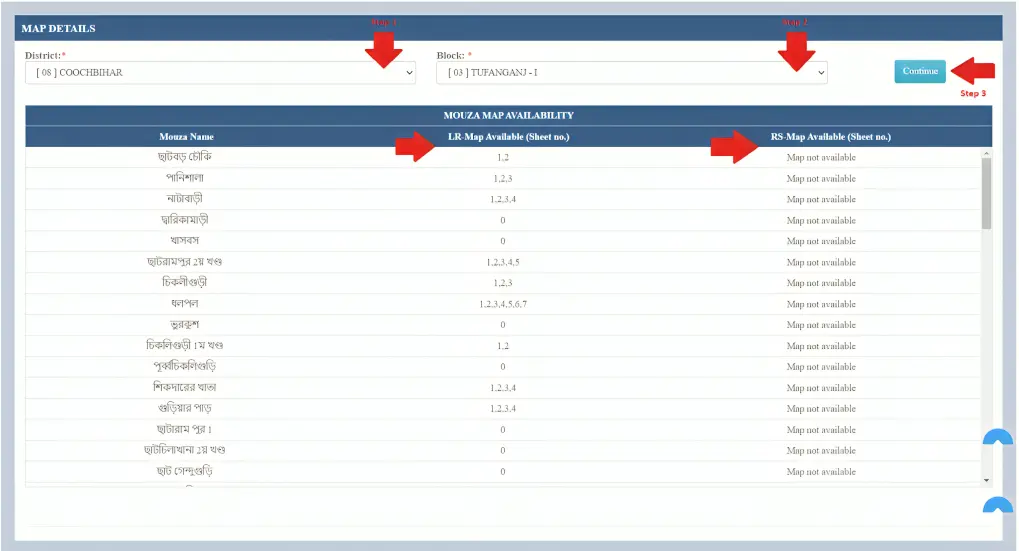Click LR sheet value '0' in খাসবস row
Screen dimensions: 1019x551
(x=502, y=241)
